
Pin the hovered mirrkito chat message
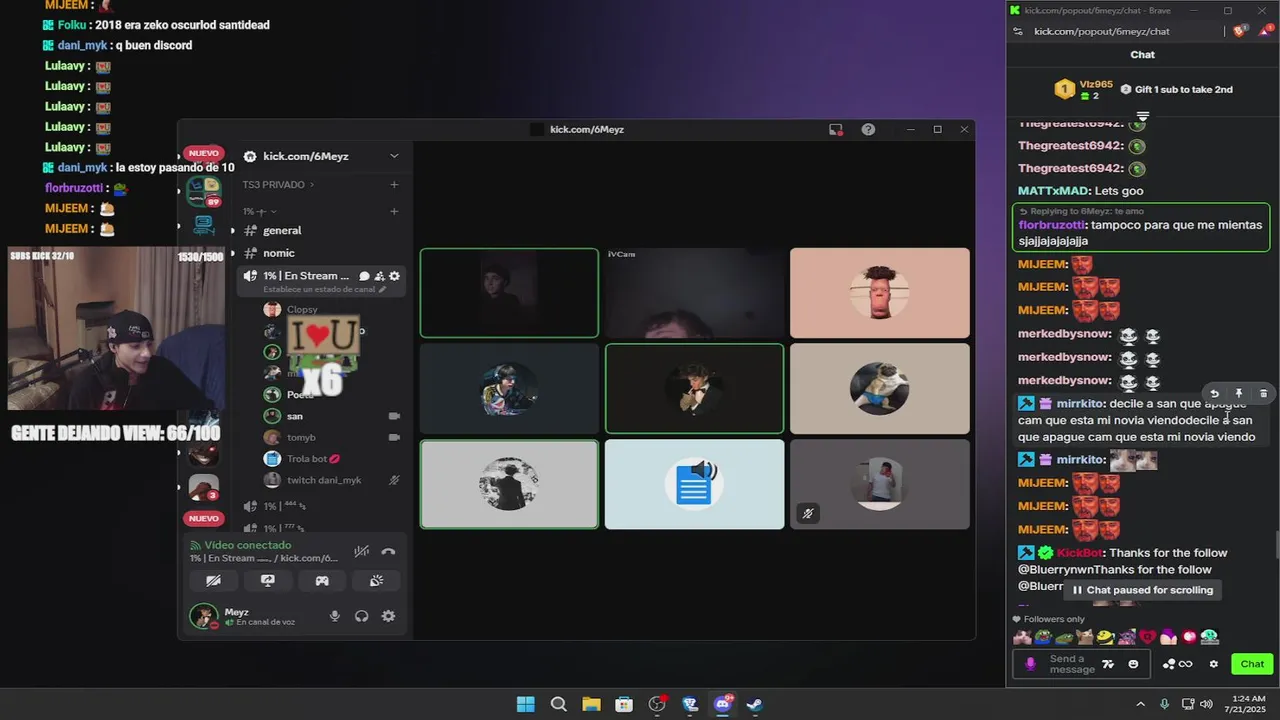click(1238, 394)
